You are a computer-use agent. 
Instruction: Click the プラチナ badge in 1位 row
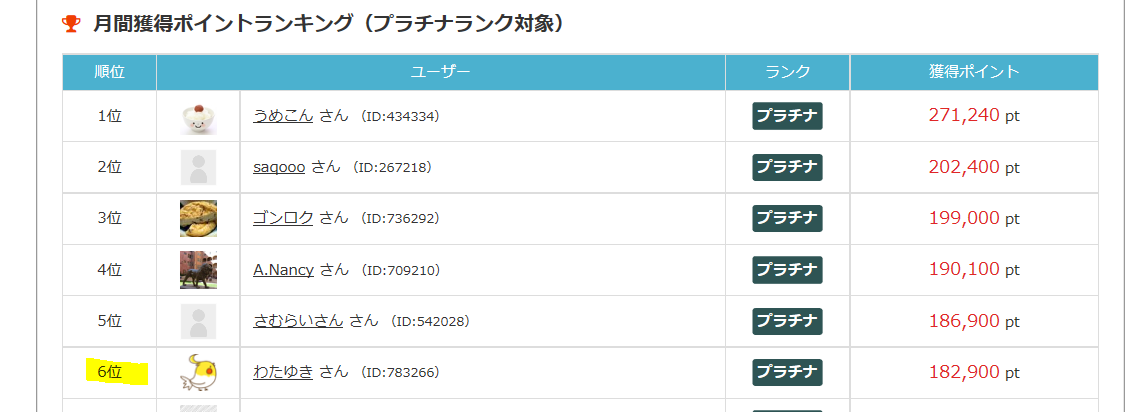coord(787,116)
